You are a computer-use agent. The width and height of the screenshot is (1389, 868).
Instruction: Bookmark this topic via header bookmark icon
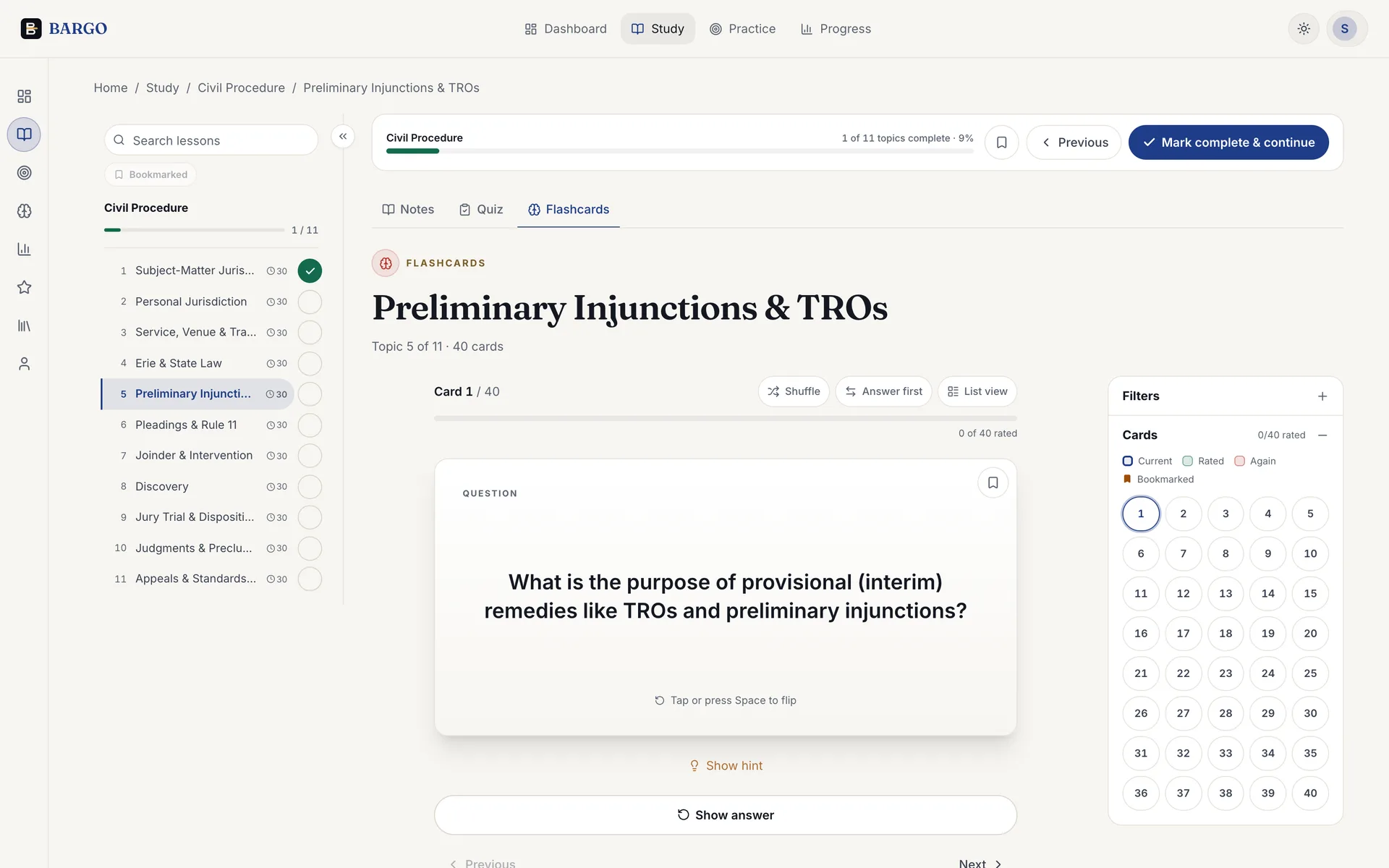[x=1001, y=142]
